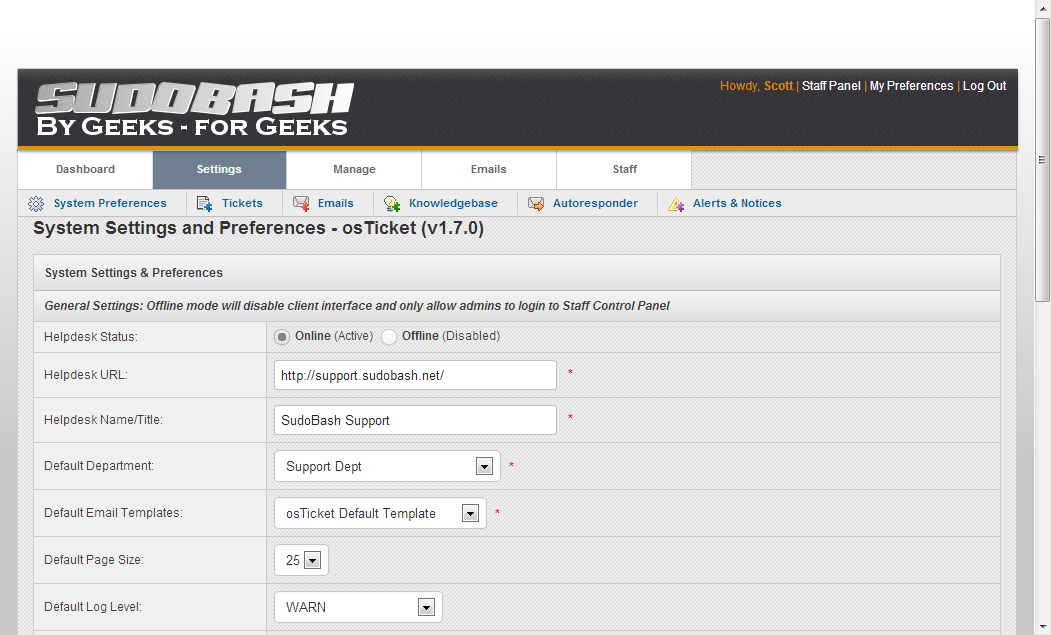Click the System Preferences gear icon
This screenshot has width=1051, height=635.
36,204
